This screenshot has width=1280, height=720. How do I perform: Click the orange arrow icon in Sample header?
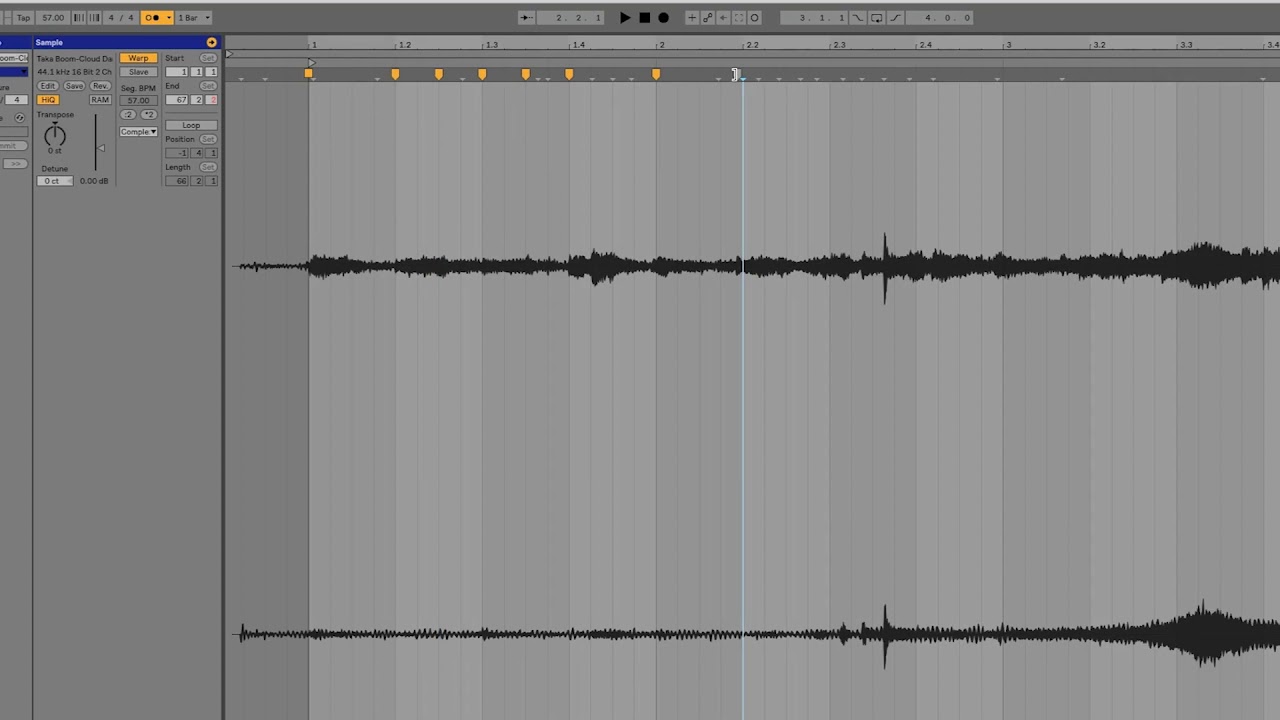pyautogui.click(x=211, y=42)
